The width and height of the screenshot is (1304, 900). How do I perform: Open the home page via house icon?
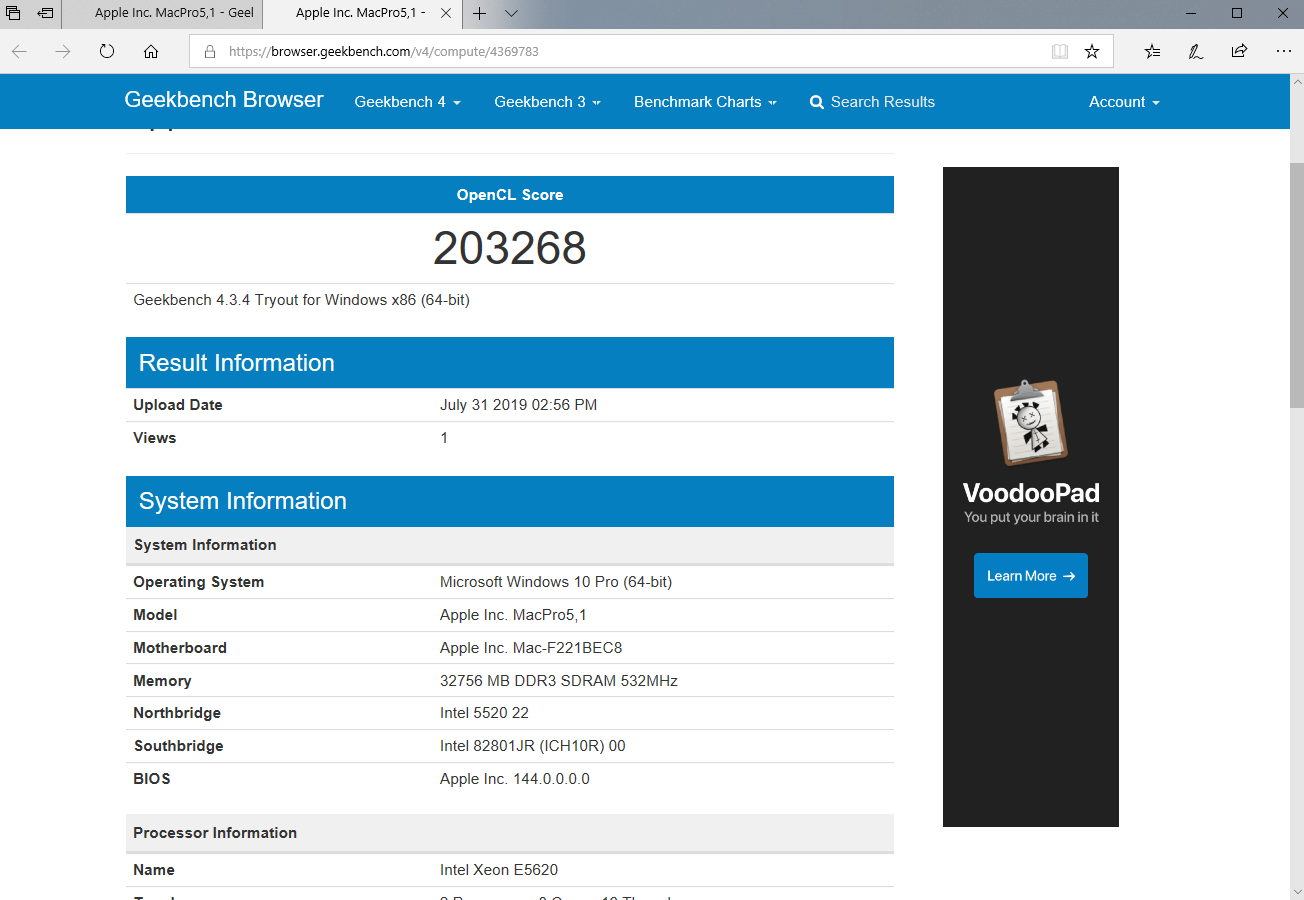point(151,51)
